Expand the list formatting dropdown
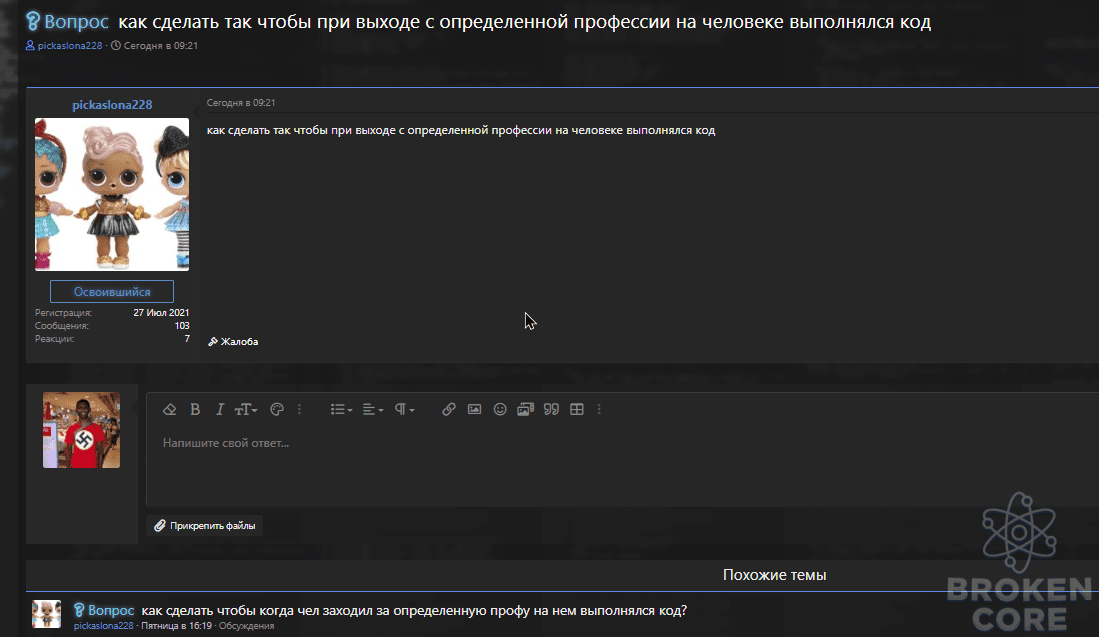Viewport: 1099px width, 637px height. tap(341, 409)
